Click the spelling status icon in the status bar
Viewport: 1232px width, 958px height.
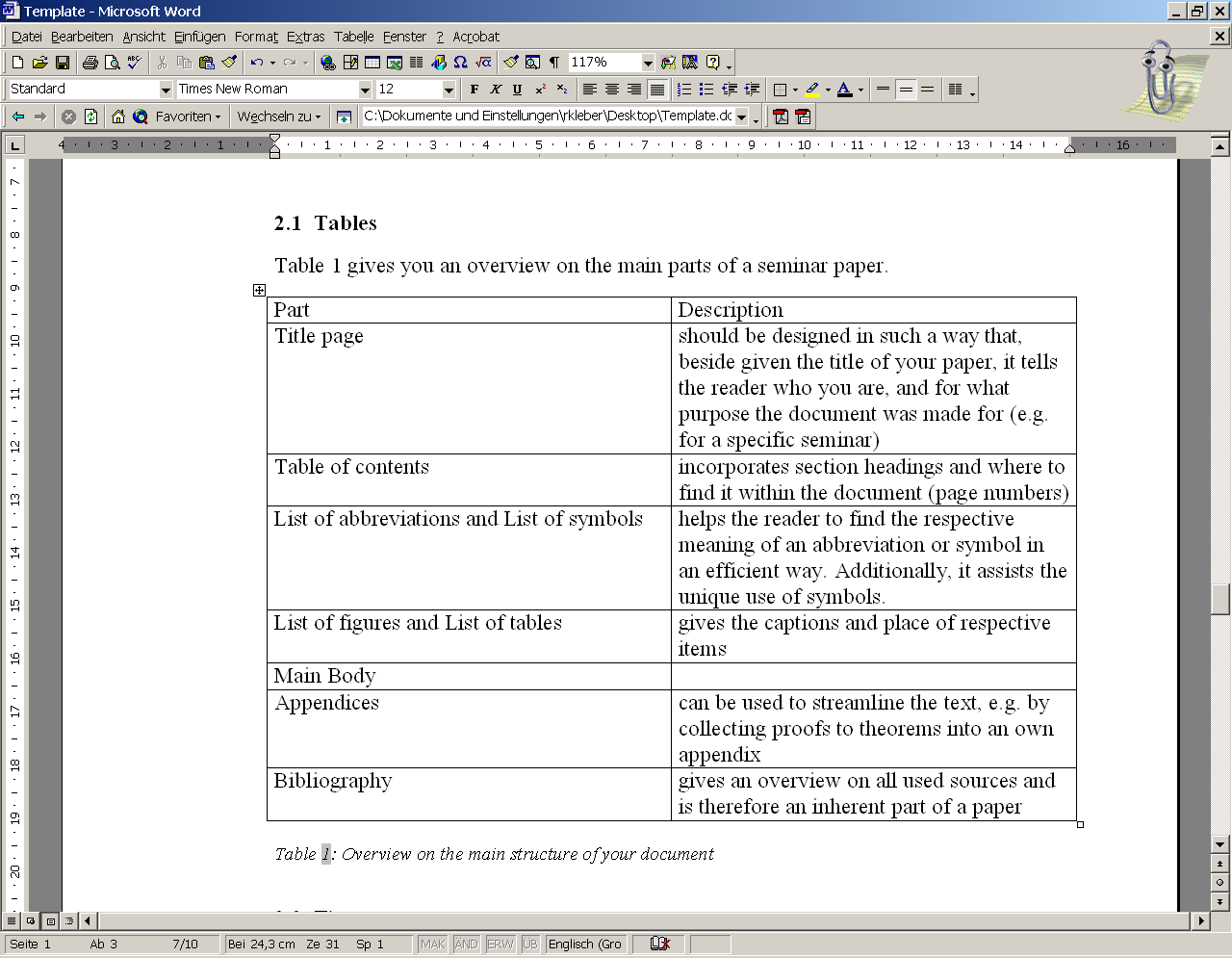pos(660,944)
